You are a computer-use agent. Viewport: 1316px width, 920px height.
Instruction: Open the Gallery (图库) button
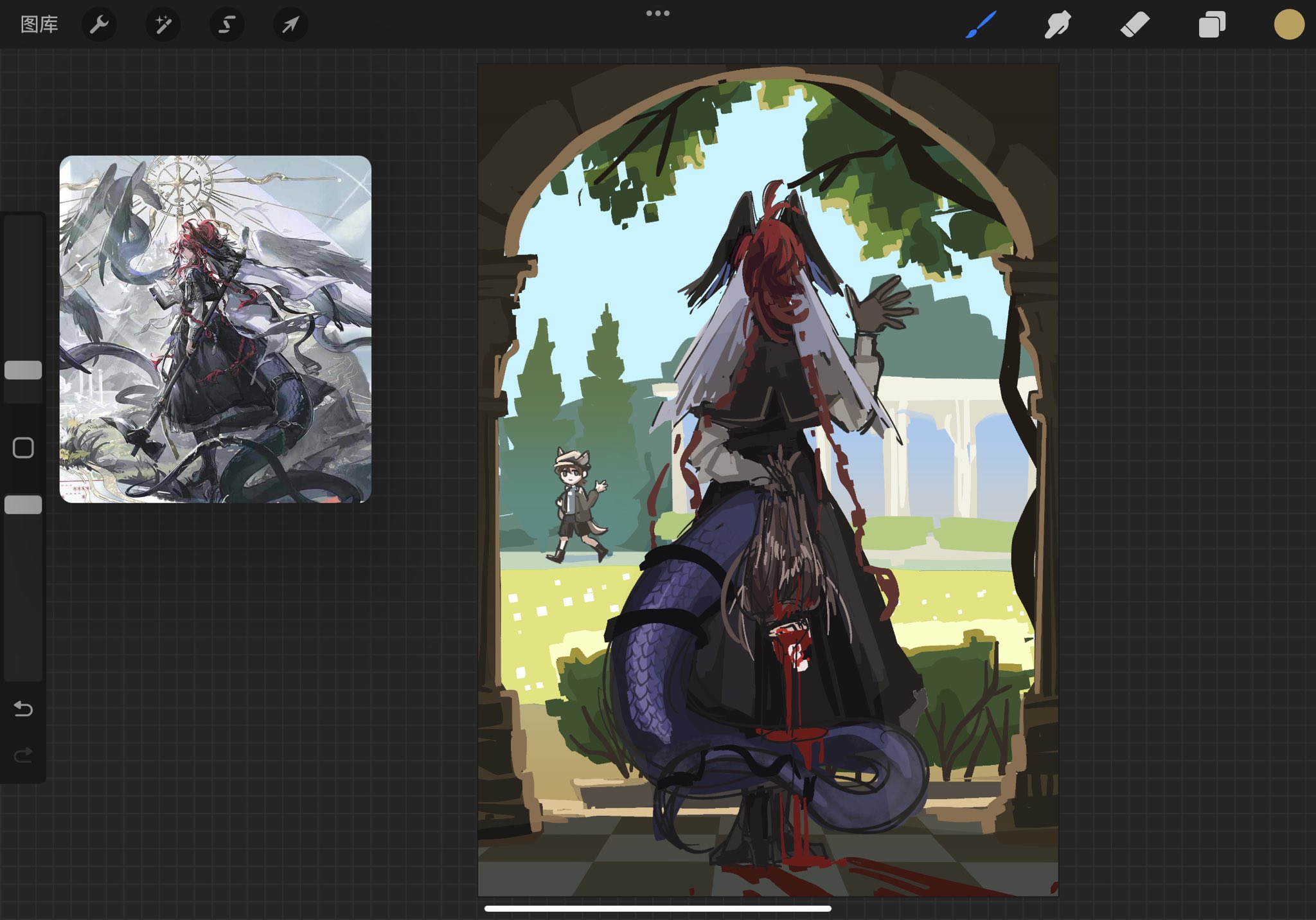(39, 25)
